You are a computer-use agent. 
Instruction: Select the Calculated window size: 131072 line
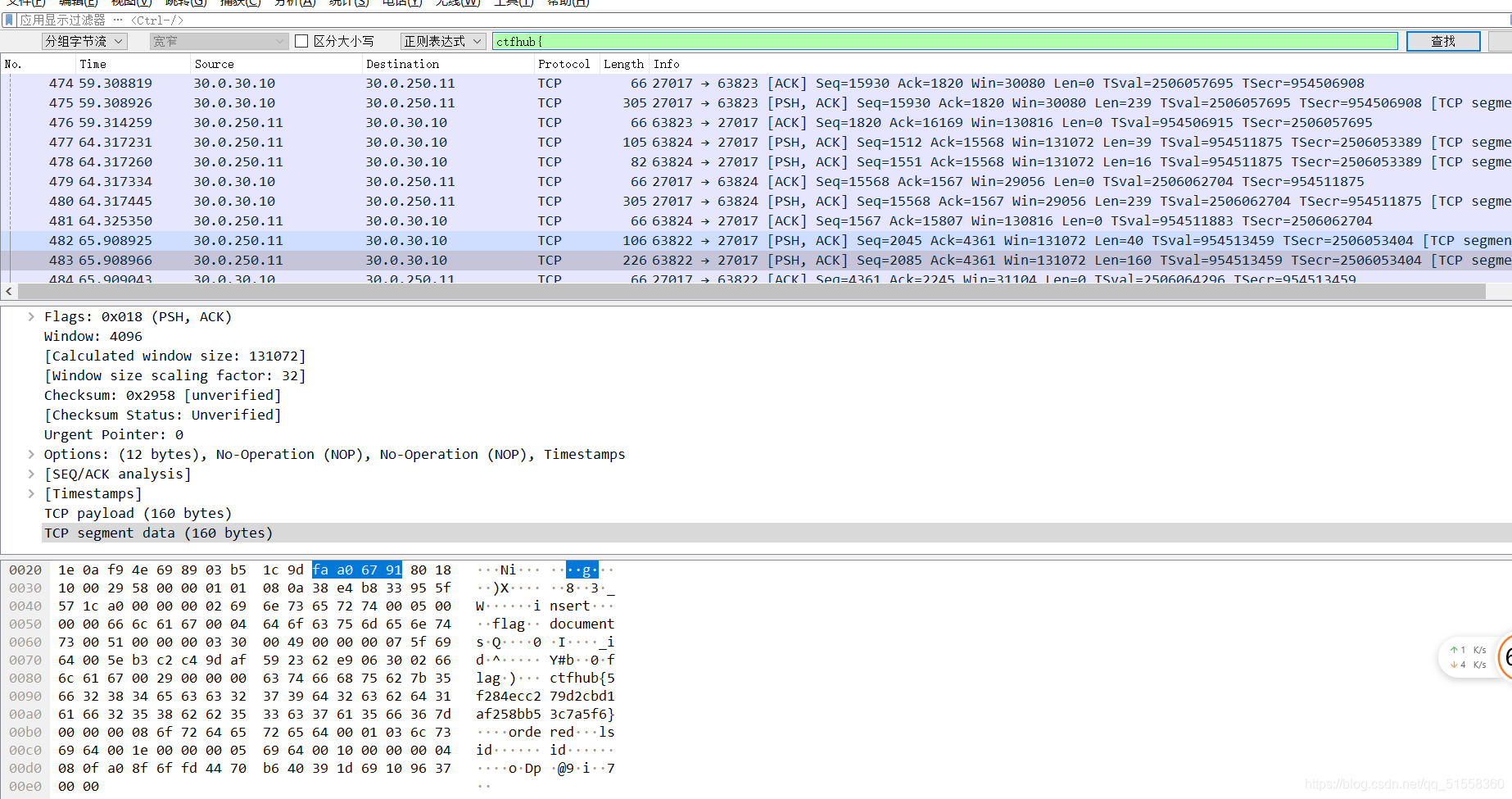tap(174, 356)
